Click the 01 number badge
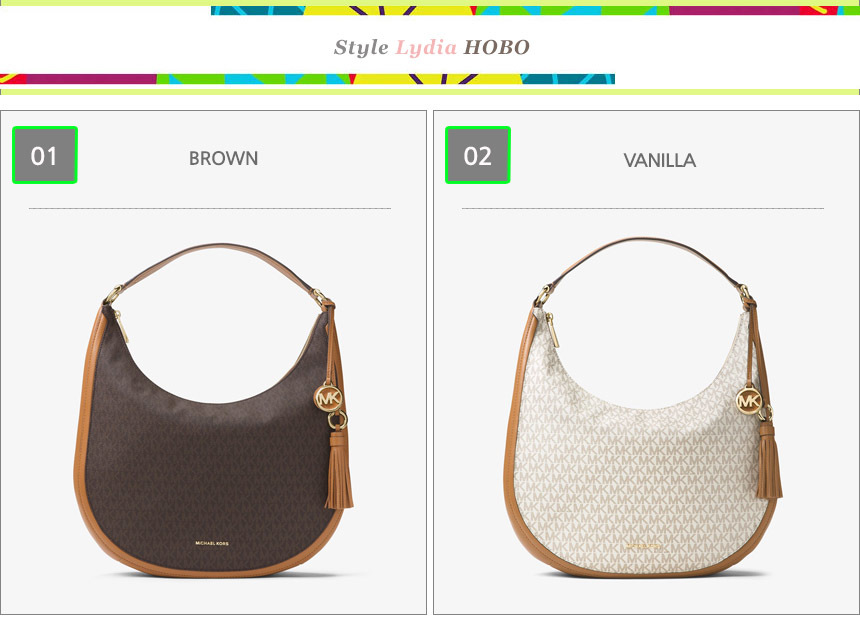The width and height of the screenshot is (860, 618). point(45,155)
